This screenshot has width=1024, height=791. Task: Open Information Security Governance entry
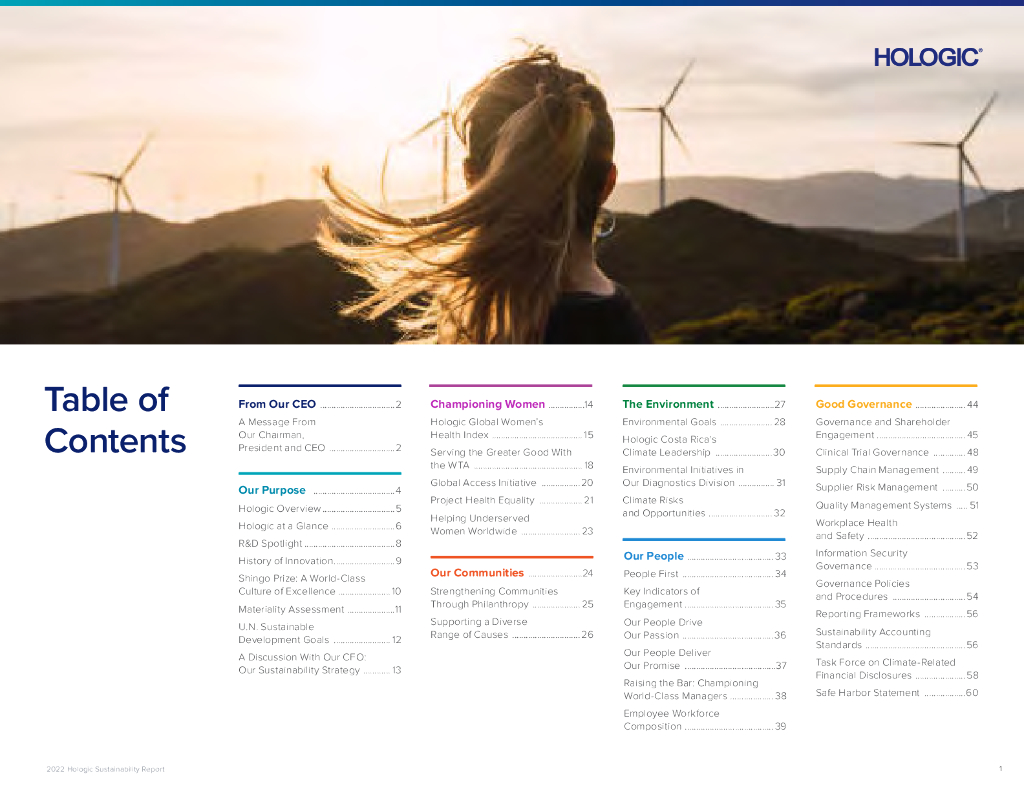coord(897,560)
